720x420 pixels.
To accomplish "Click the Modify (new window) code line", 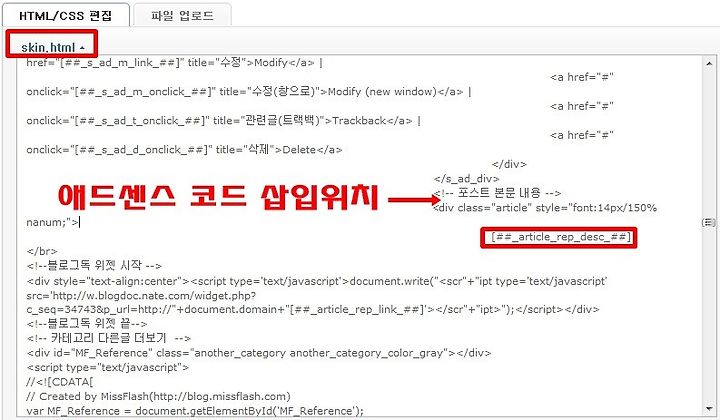I will 249,92.
